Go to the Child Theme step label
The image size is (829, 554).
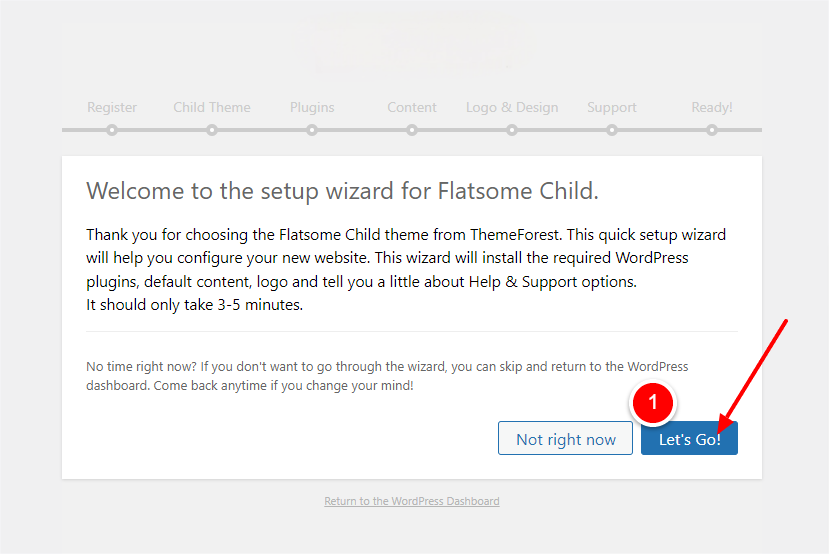click(212, 107)
